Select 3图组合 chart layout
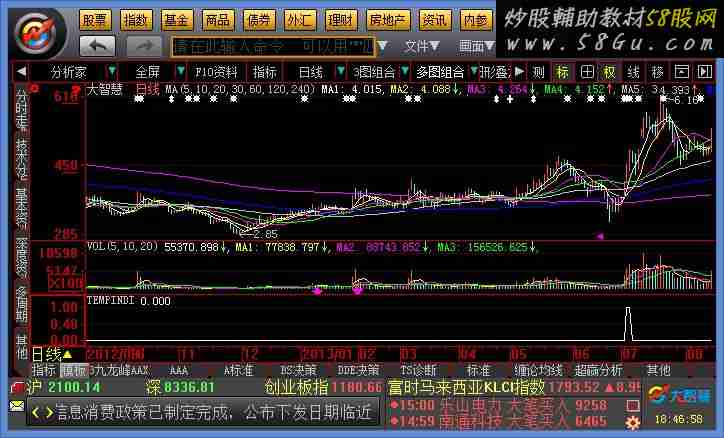The width and height of the screenshot is (724, 438). 374,72
